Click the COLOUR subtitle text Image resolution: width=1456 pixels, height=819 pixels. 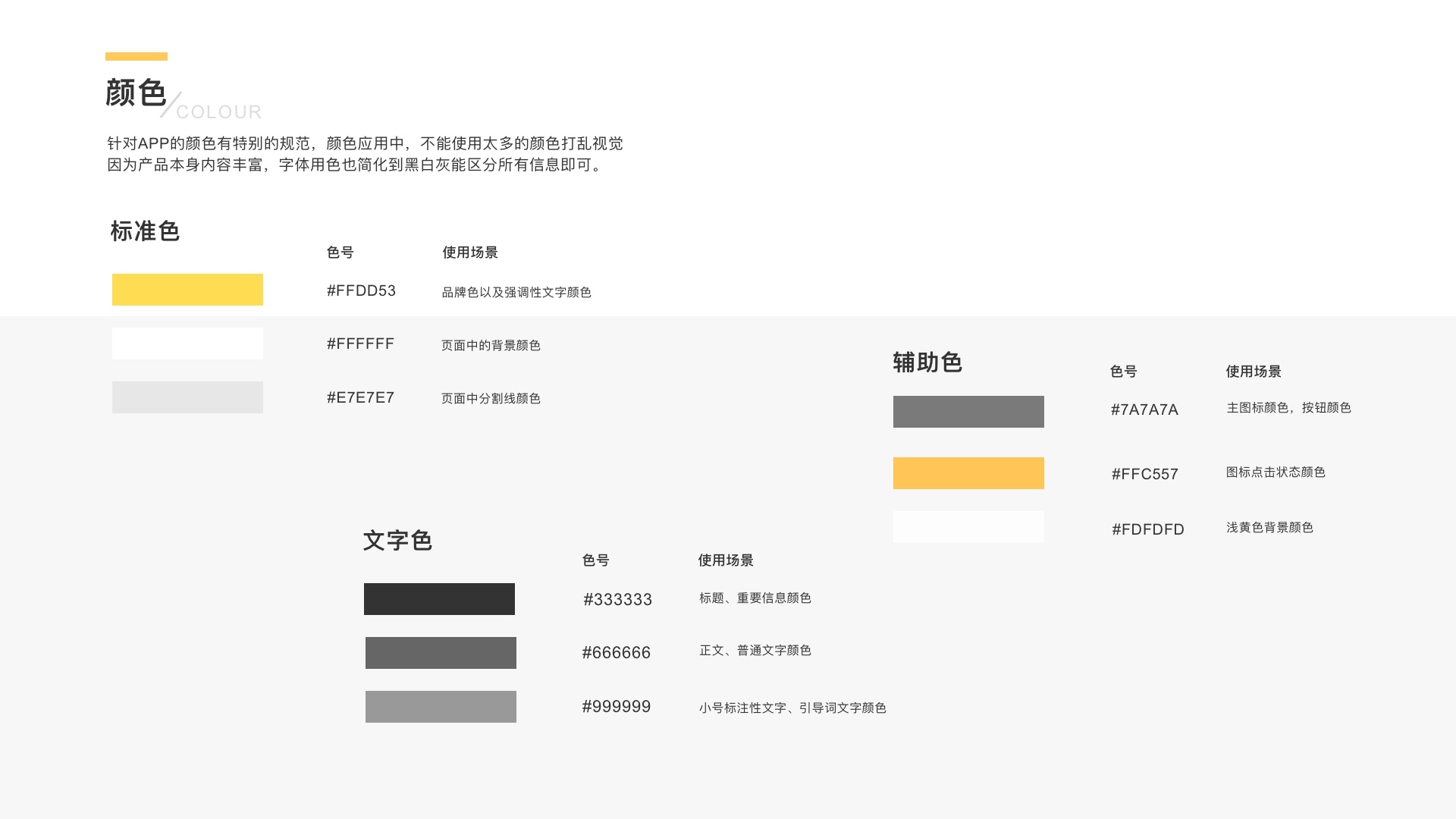(219, 112)
